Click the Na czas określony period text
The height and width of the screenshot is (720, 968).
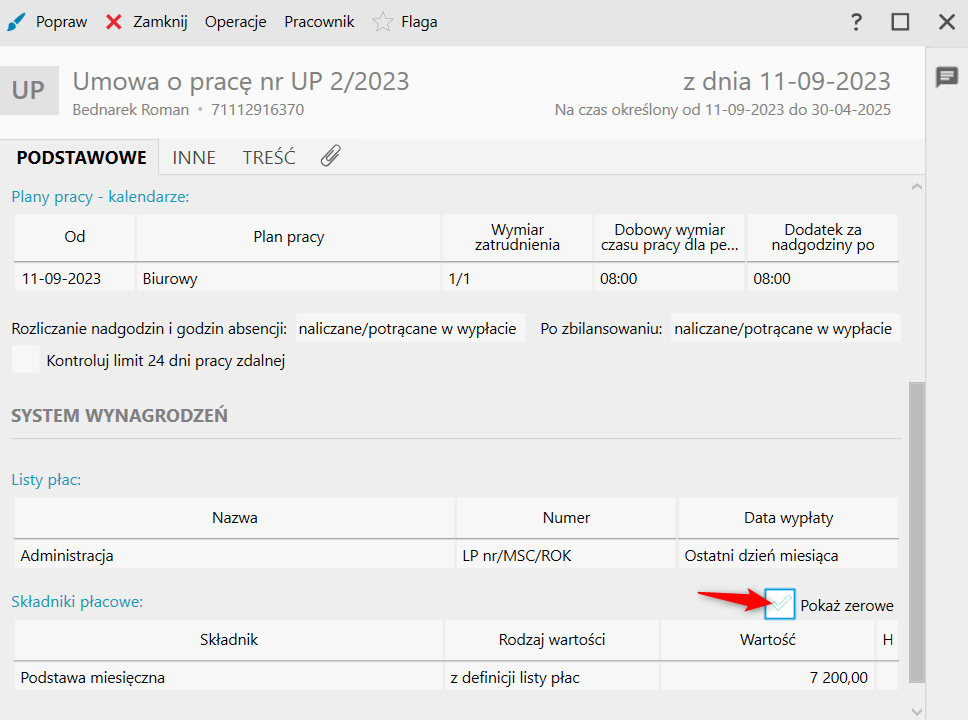(722, 110)
